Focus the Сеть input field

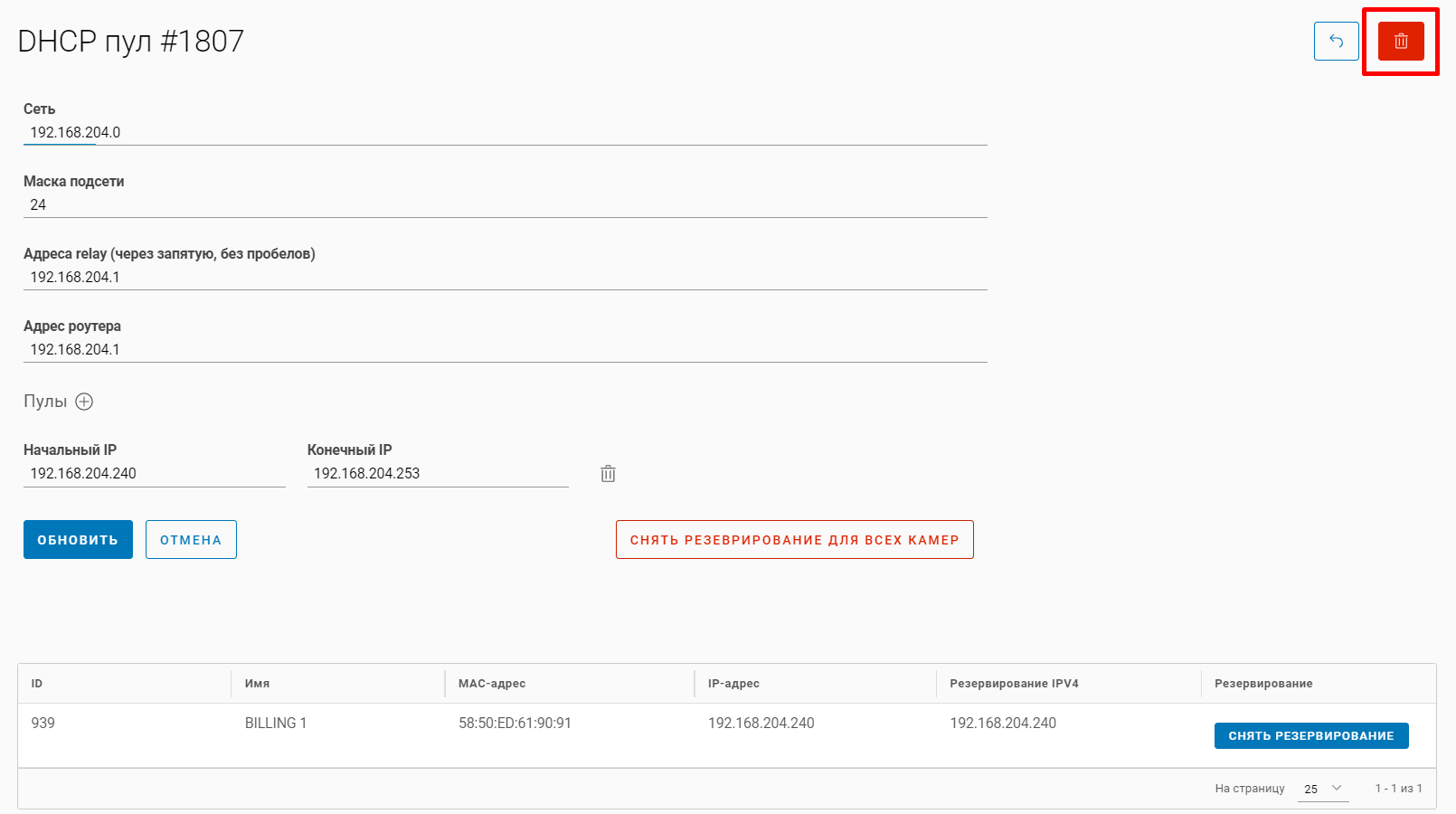point(505,133)
